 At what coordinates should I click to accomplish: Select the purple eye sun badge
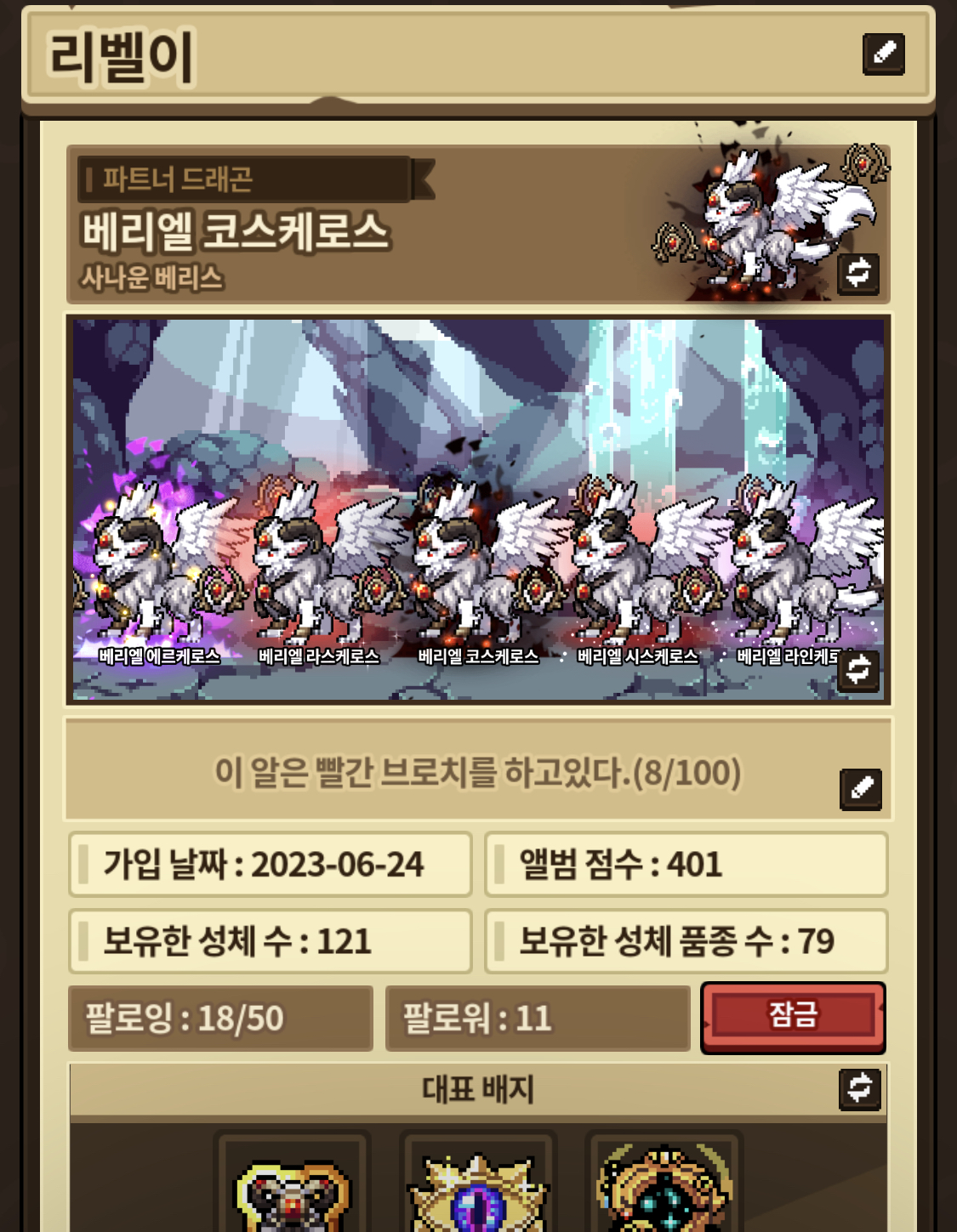pos(478,1184)
